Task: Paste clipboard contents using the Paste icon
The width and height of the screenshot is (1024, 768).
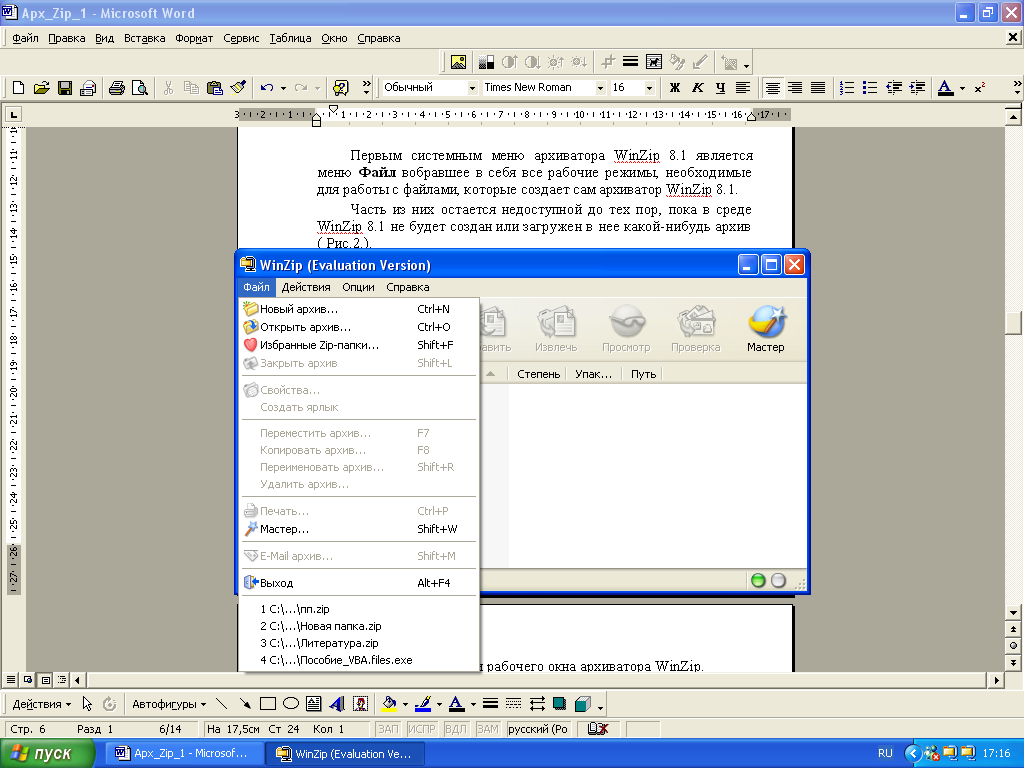Action: click(214, 88)
